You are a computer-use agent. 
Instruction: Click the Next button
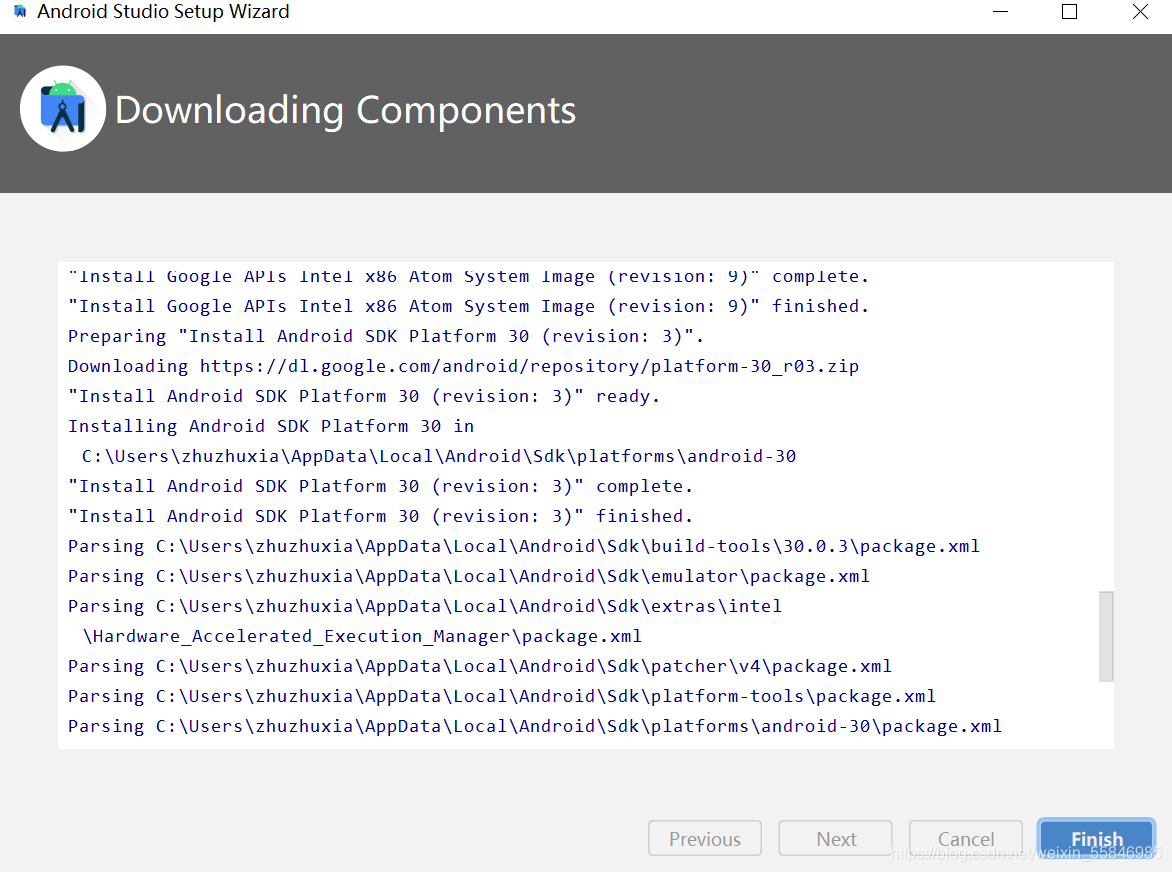coord(836,838)
